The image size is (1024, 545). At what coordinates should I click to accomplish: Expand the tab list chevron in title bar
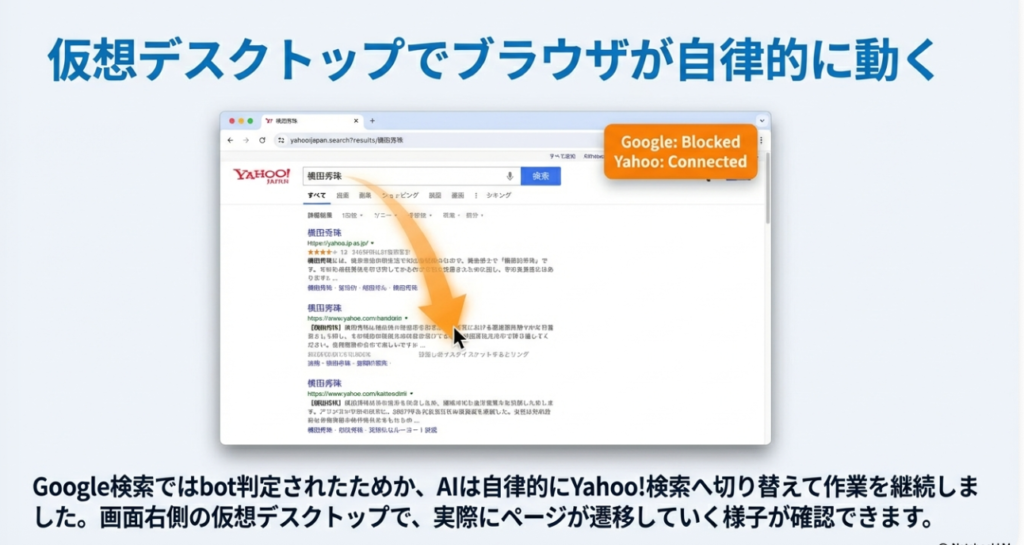[x=762, y=121]
